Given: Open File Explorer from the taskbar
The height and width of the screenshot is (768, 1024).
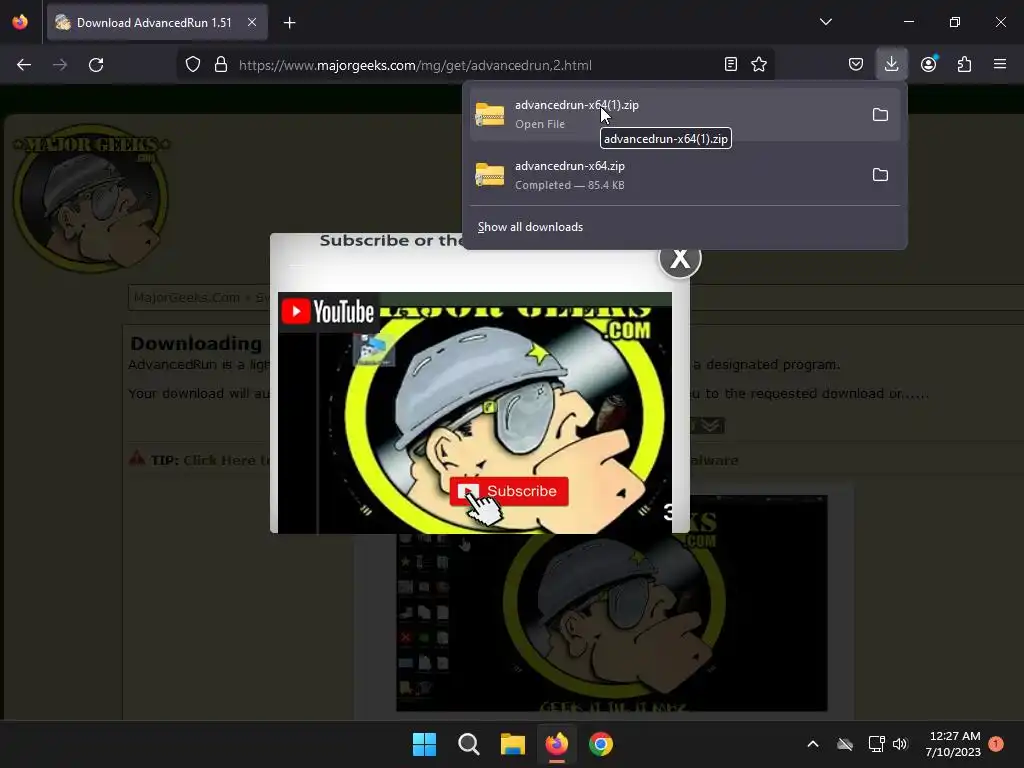Looking at the screenshot, I should coord(513,744).
